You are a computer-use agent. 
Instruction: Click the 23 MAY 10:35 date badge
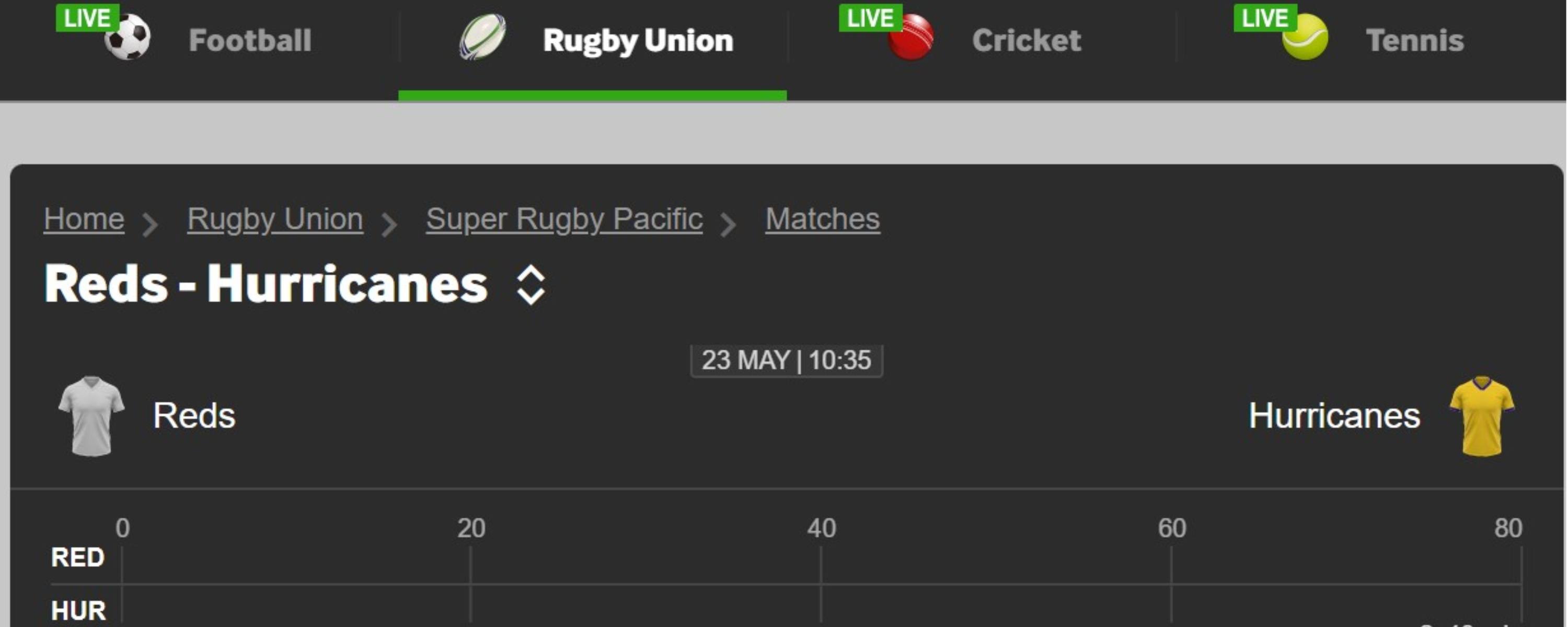(x=787, y=361)
